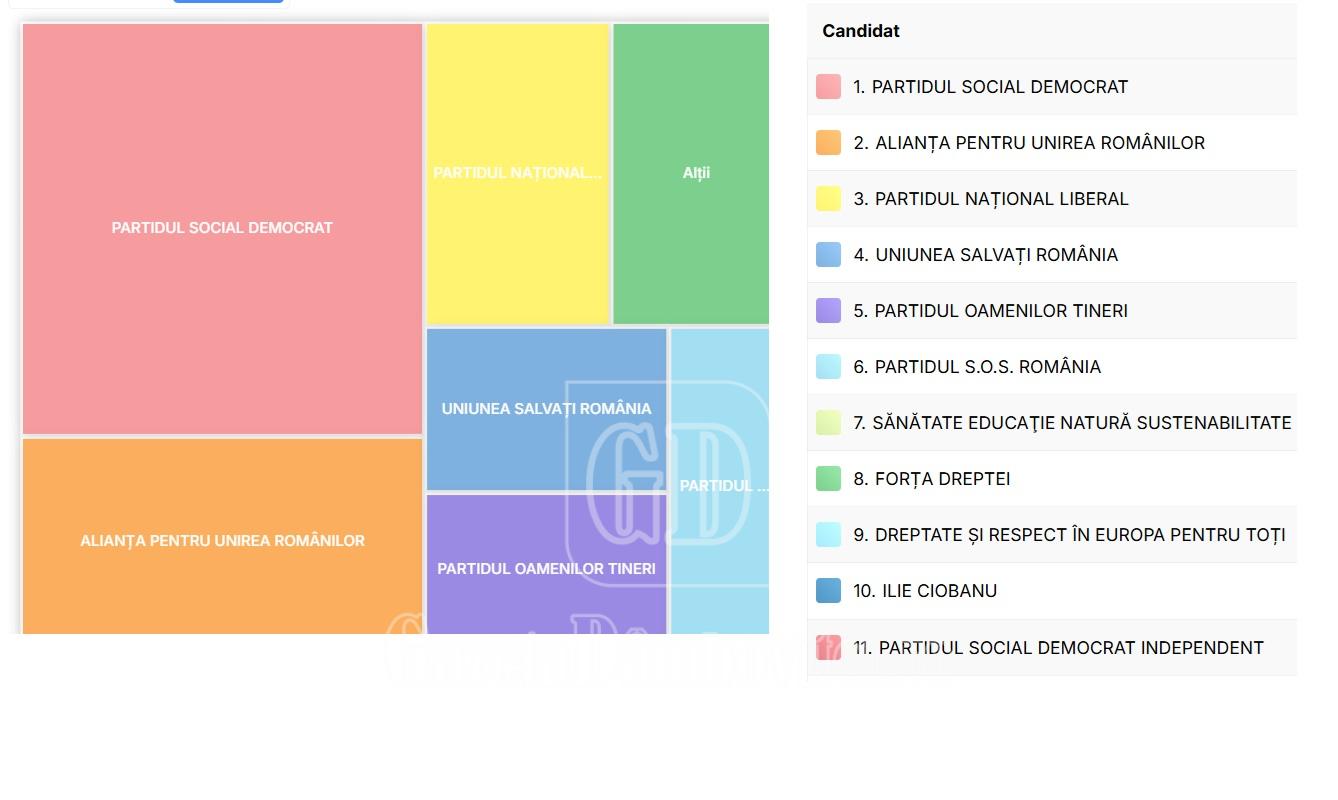The height and width of the screenshot is (800, 1338).
Task: Click the orange swatch for Alianța pentru Unirea Românilor
Action: (x=828, y=143)
